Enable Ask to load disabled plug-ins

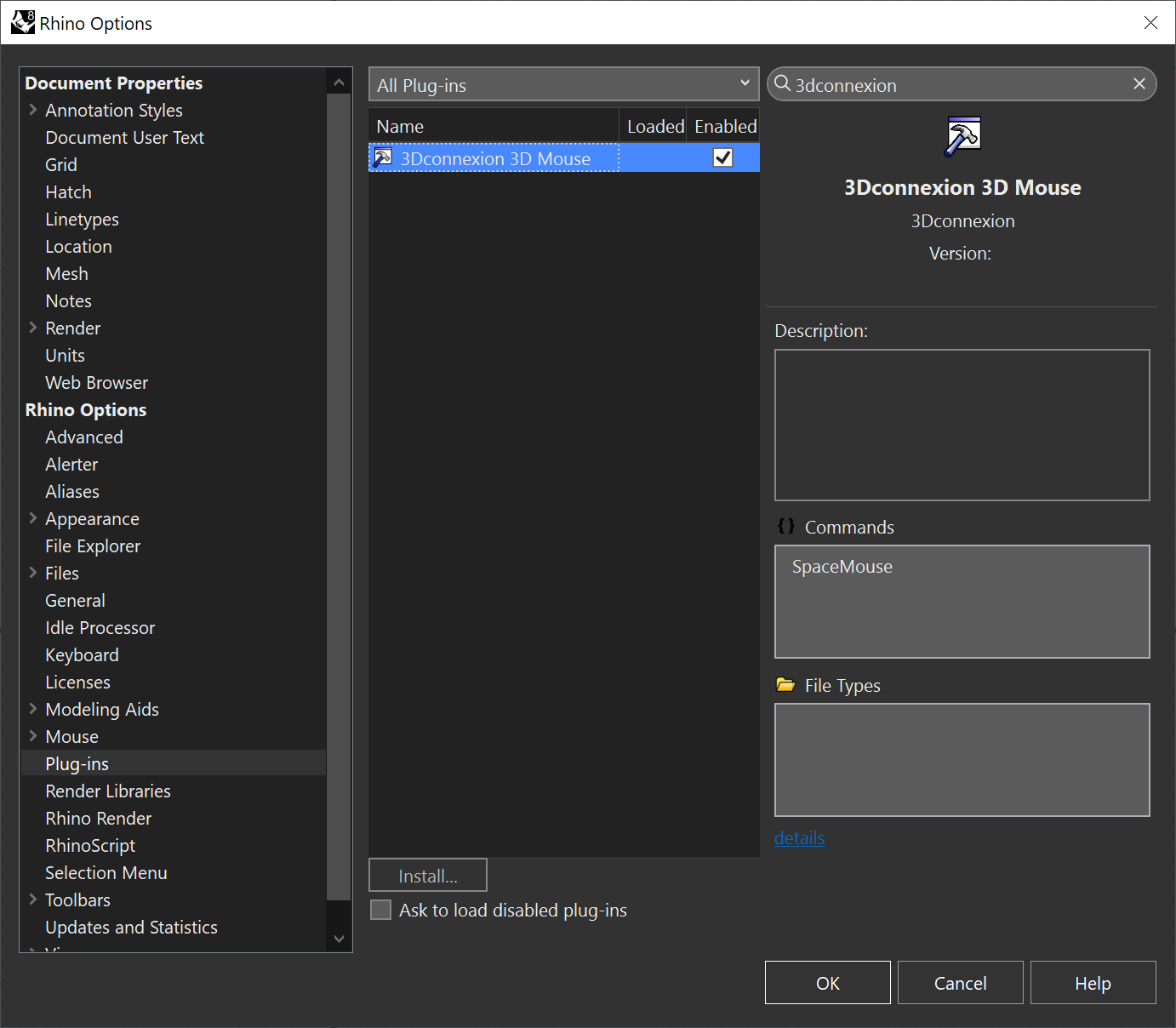pyautogui.click(x=381, y=910)
